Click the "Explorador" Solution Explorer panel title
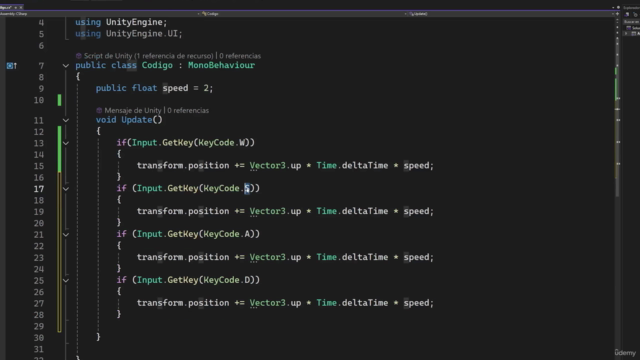The width and height of the screenshot is (640, 360). (x=631, y=7)
